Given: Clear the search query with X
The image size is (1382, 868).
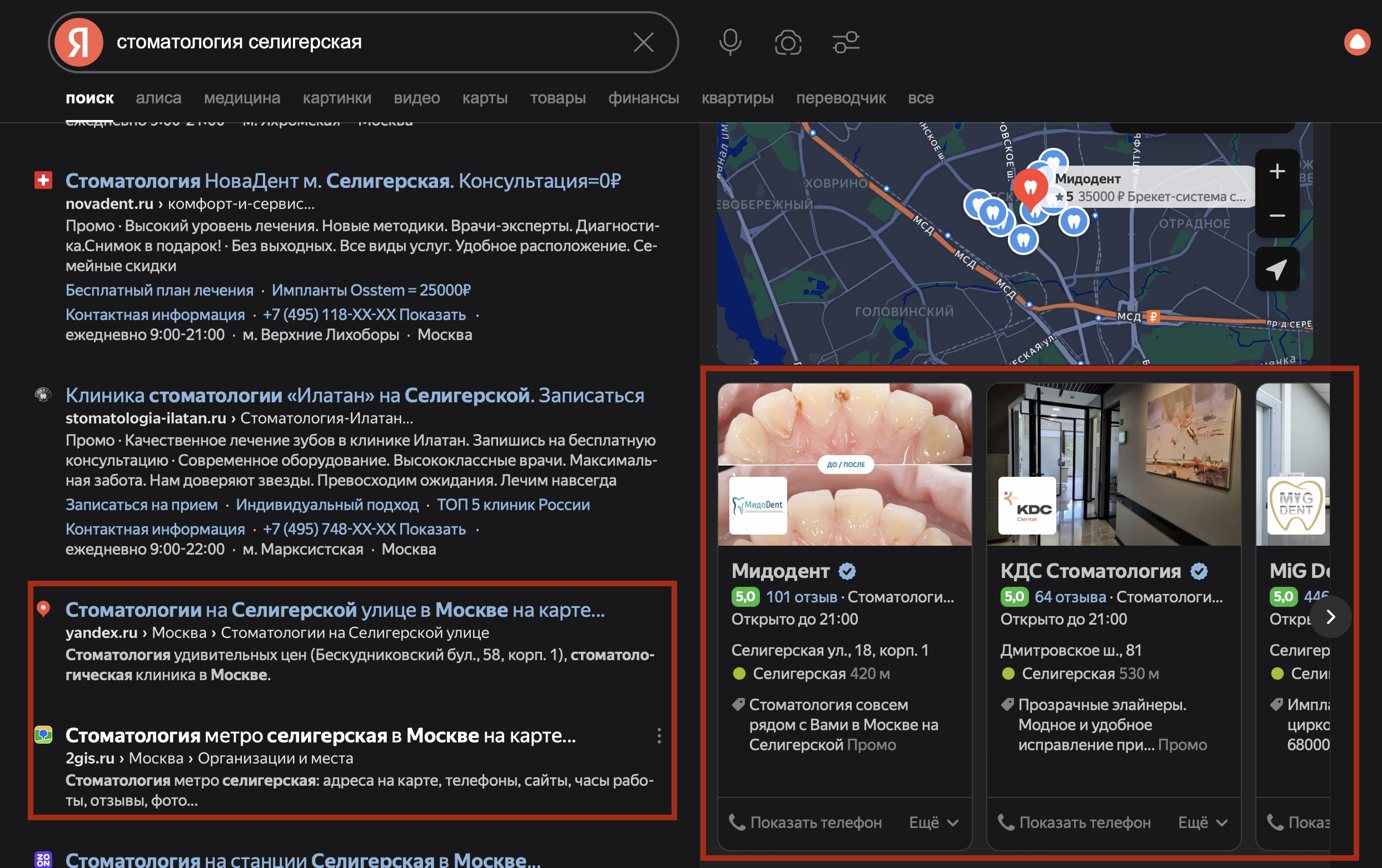Looking at the screenshot, I should (x=643, y=42).
